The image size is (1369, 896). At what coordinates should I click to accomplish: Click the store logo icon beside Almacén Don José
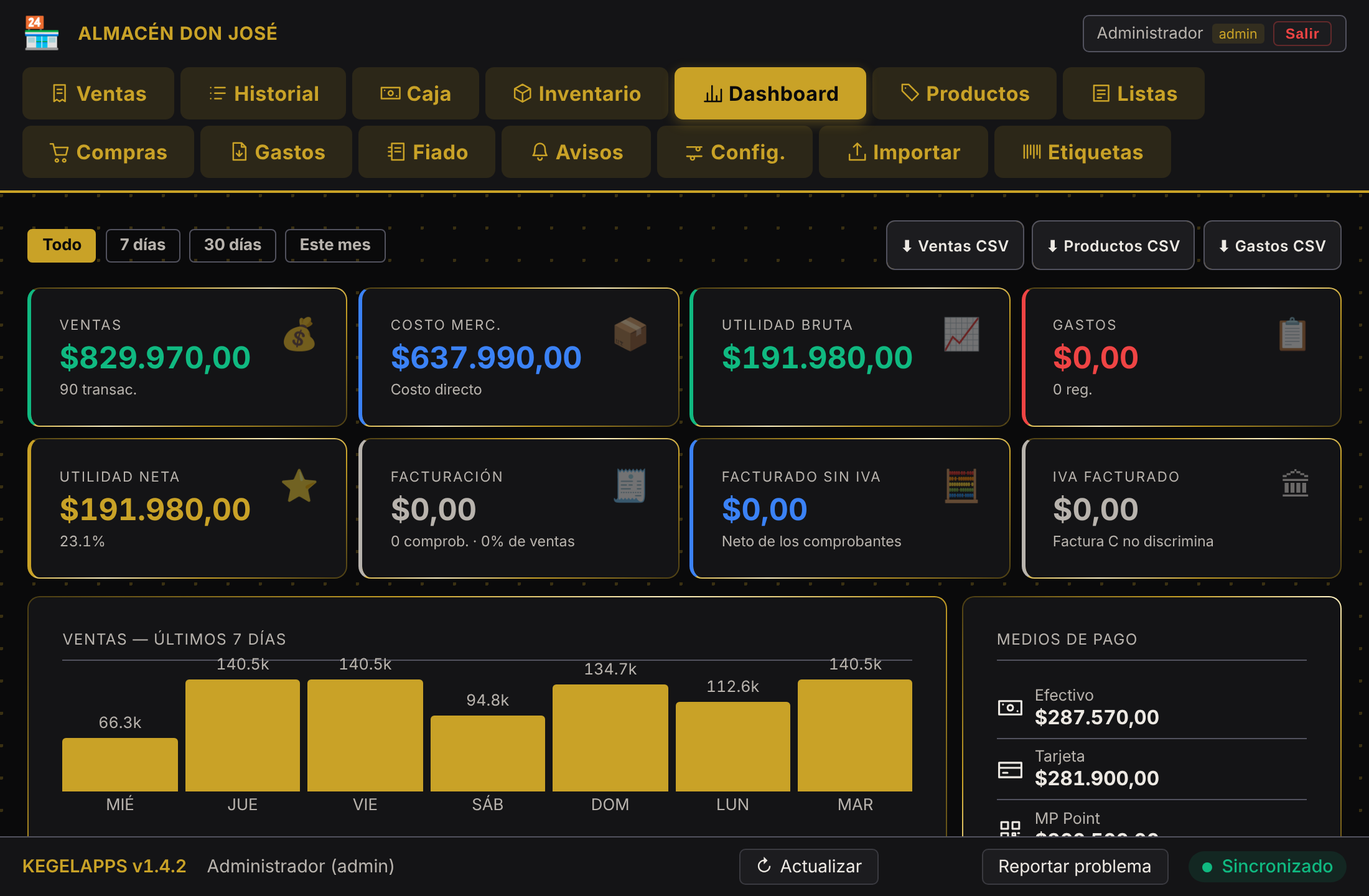(x=42, y=33)
